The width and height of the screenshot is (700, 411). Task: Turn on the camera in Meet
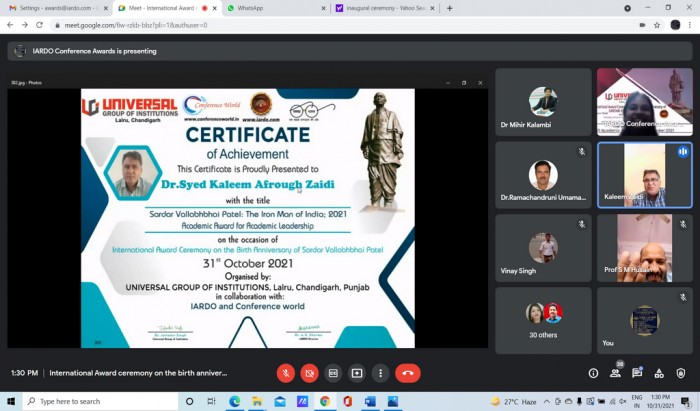[x=309, y=373]
